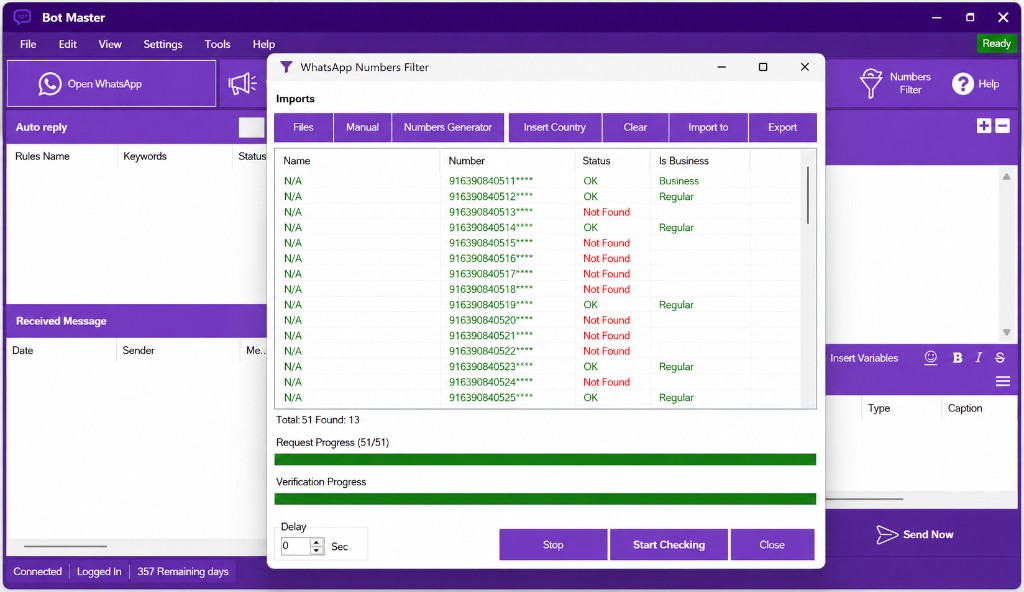Click the numbers list vertical scrollbar

point(808,279)
